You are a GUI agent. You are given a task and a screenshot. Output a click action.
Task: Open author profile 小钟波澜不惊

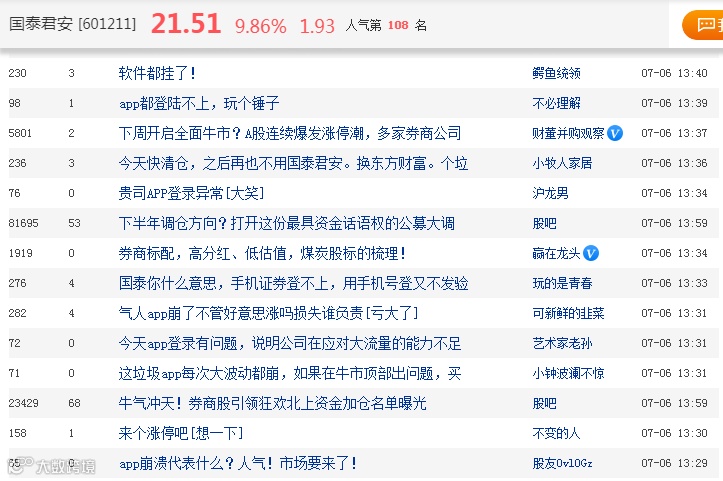click(568, 373)
